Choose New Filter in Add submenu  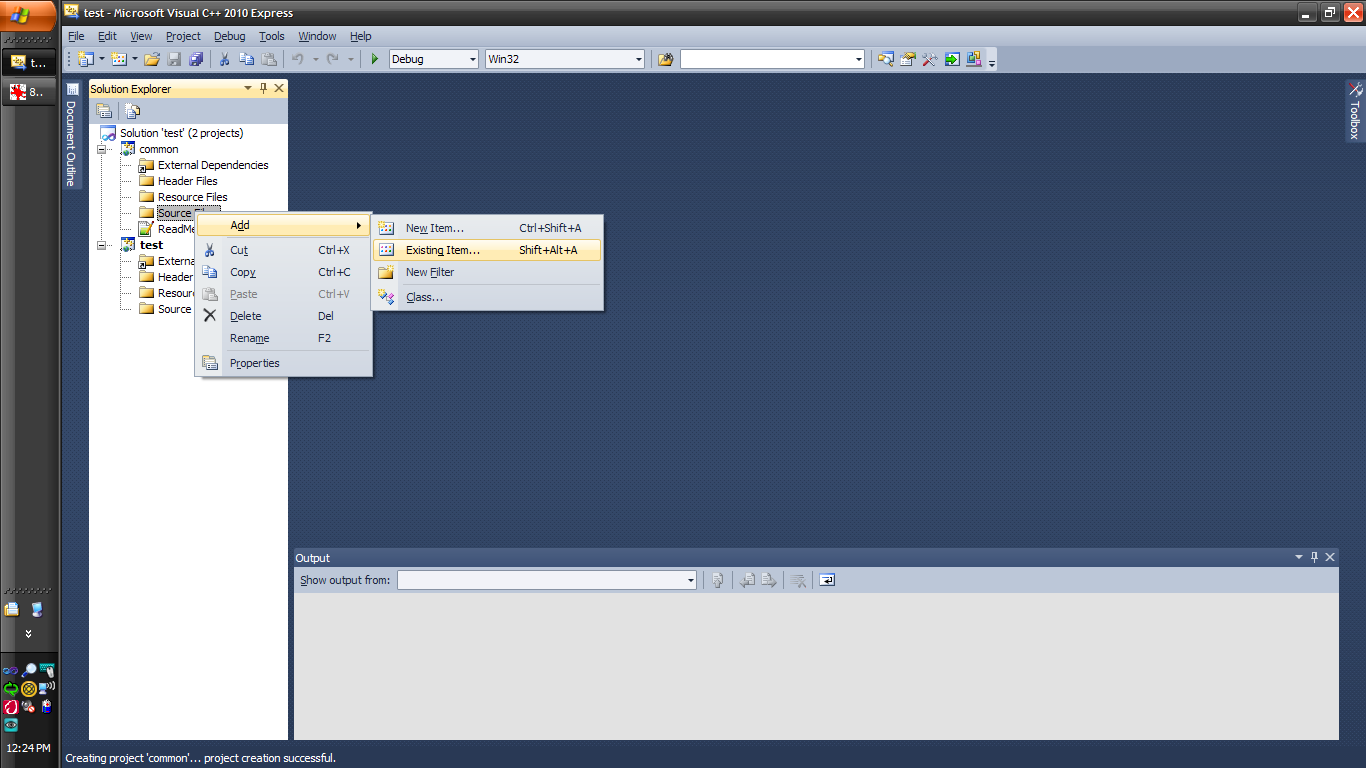click(488, 272)
